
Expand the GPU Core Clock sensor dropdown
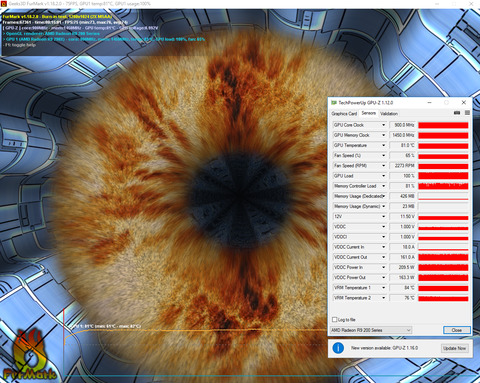[x=383, y=125]
